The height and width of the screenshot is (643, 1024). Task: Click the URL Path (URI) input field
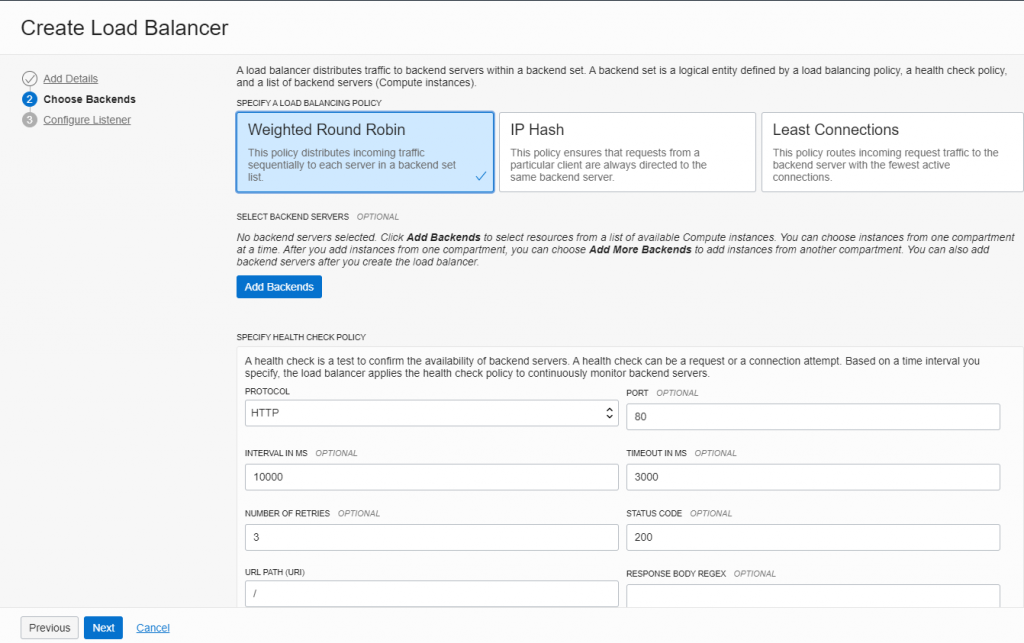coord(432,593)
